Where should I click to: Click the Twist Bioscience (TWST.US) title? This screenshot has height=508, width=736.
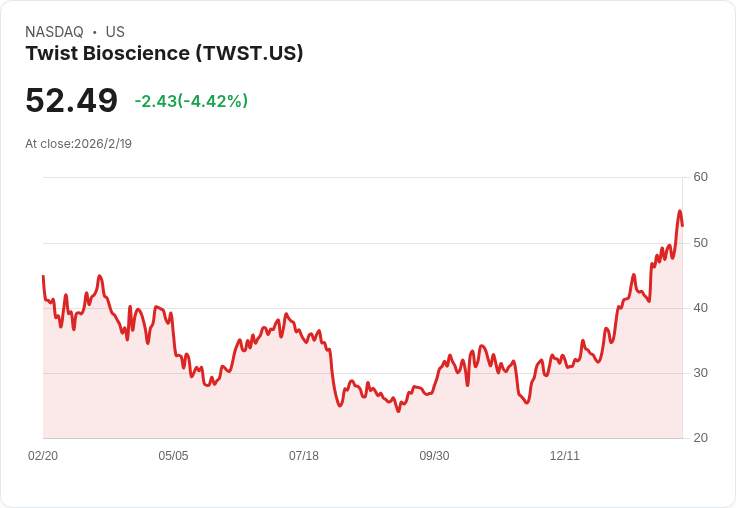click(164, 53)
